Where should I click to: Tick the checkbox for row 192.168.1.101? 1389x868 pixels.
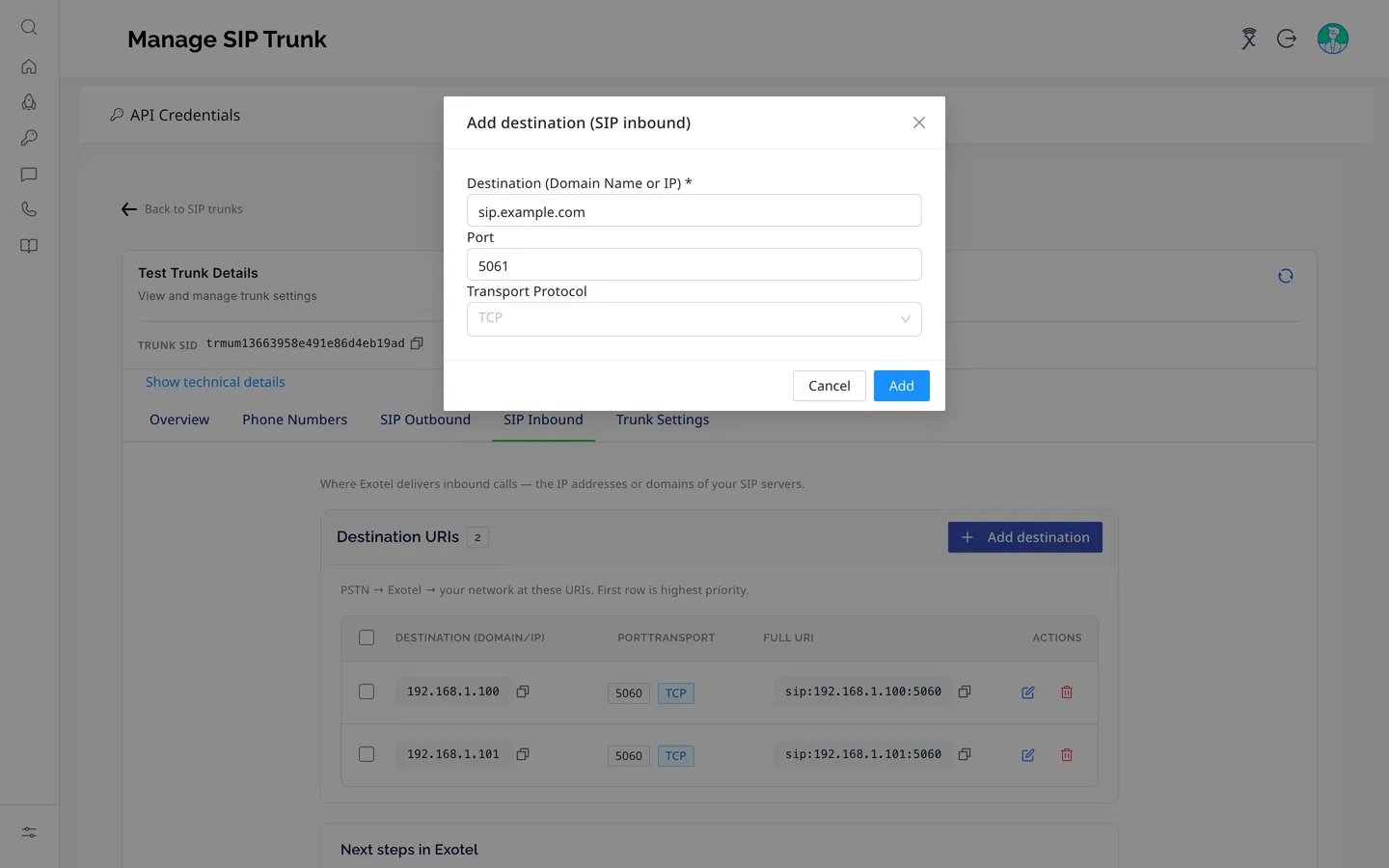tap(367, 754)
